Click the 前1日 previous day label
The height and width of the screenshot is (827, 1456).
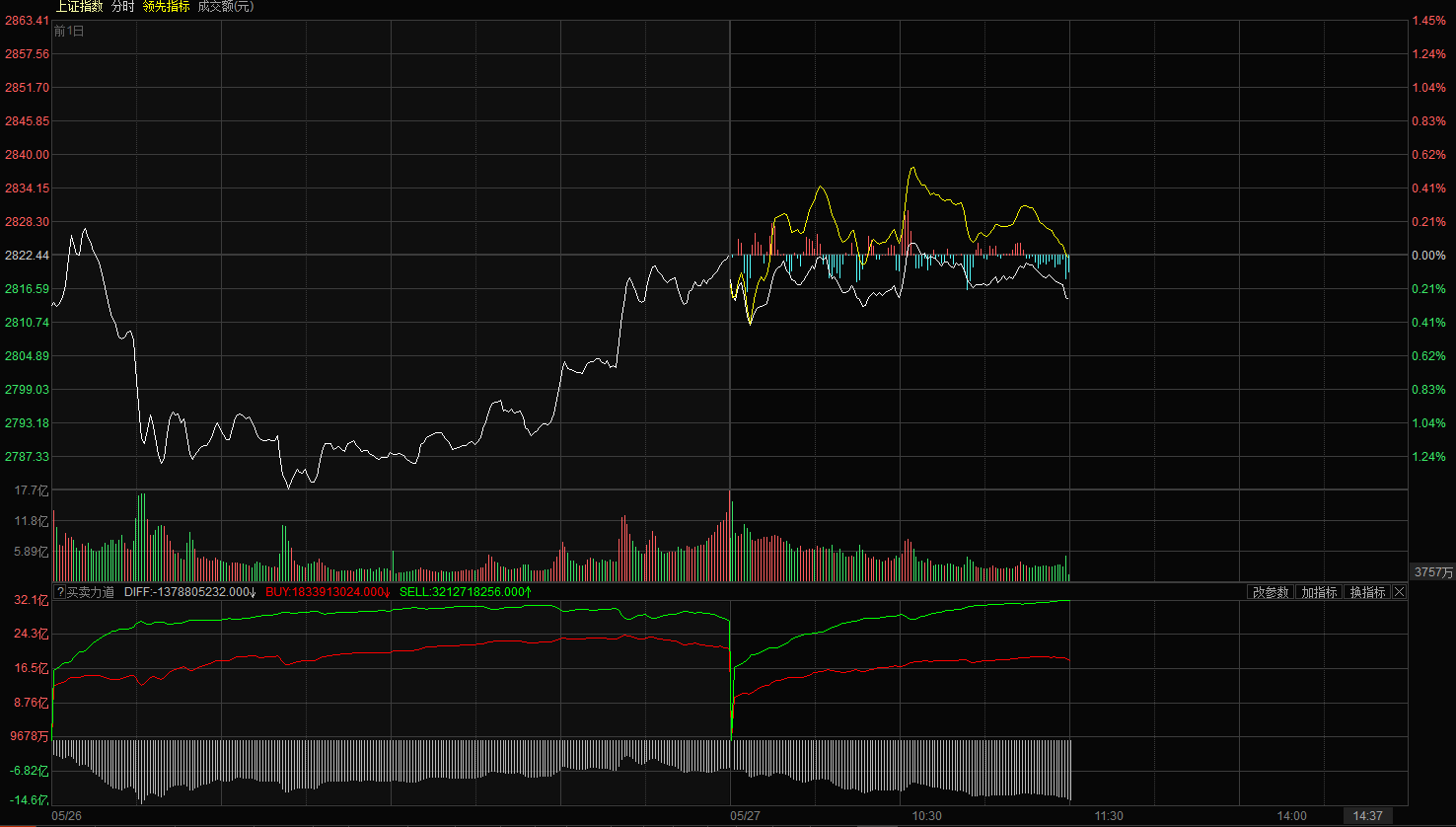click(69, 32)
